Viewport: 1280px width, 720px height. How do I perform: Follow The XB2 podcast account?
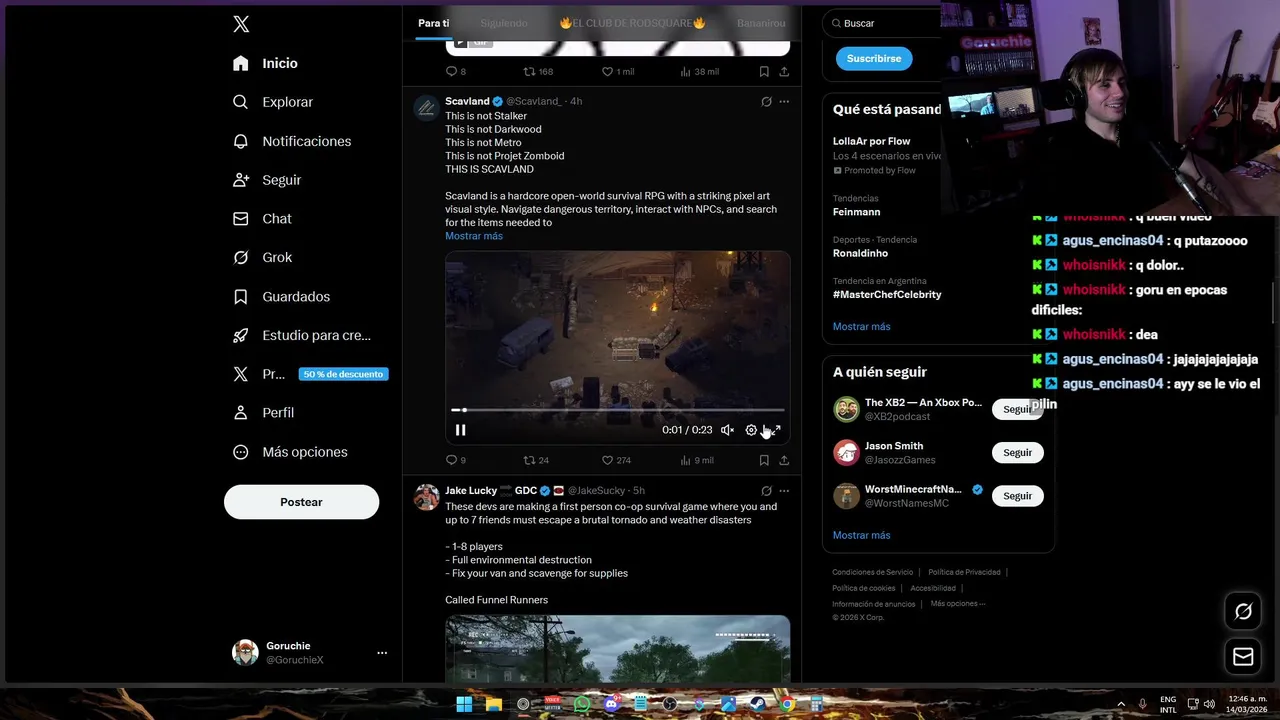pyautogui.click(x=1017, y=409)
